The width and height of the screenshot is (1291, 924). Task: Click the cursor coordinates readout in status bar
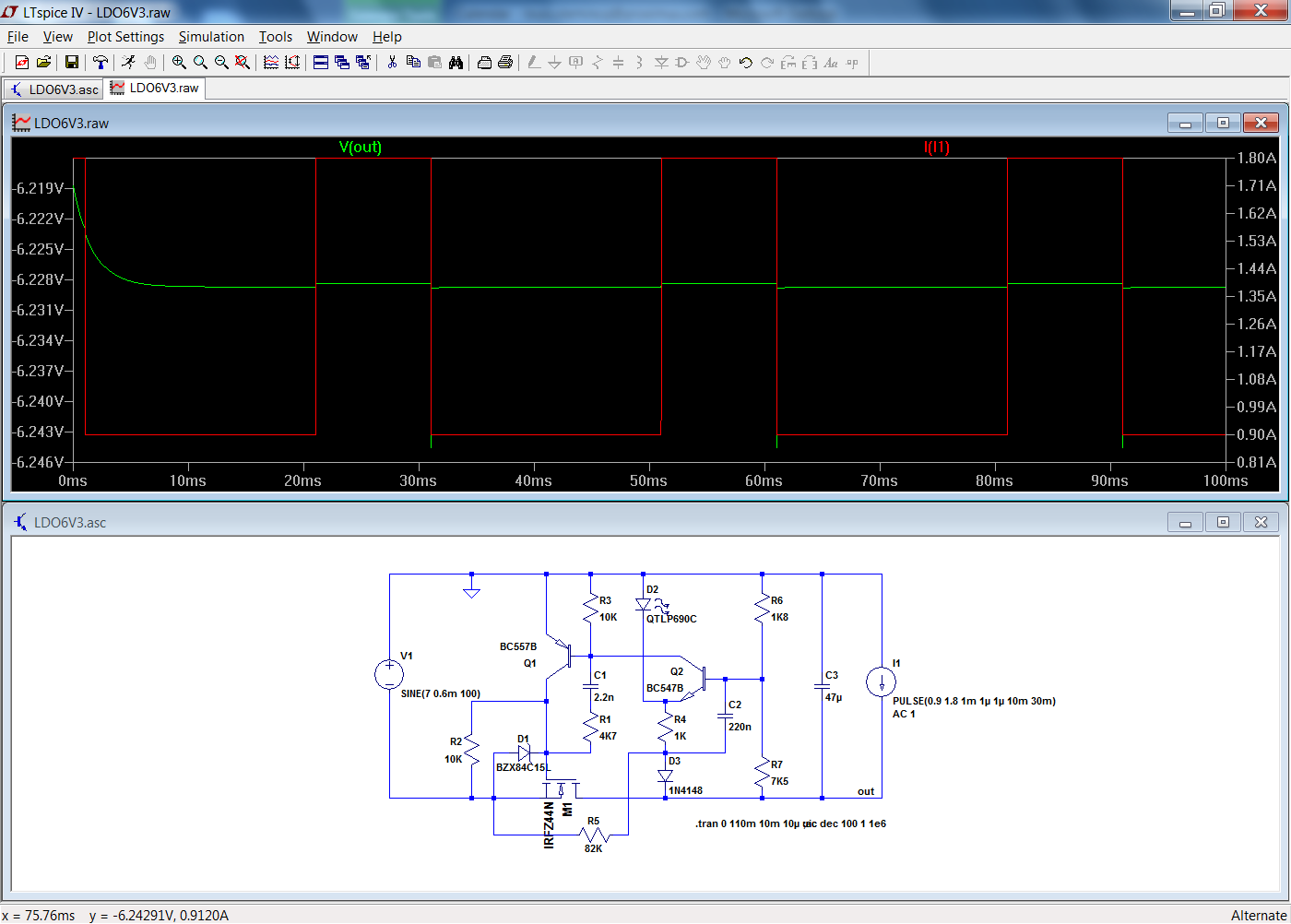pyautogui.click(x=115, y=916)
